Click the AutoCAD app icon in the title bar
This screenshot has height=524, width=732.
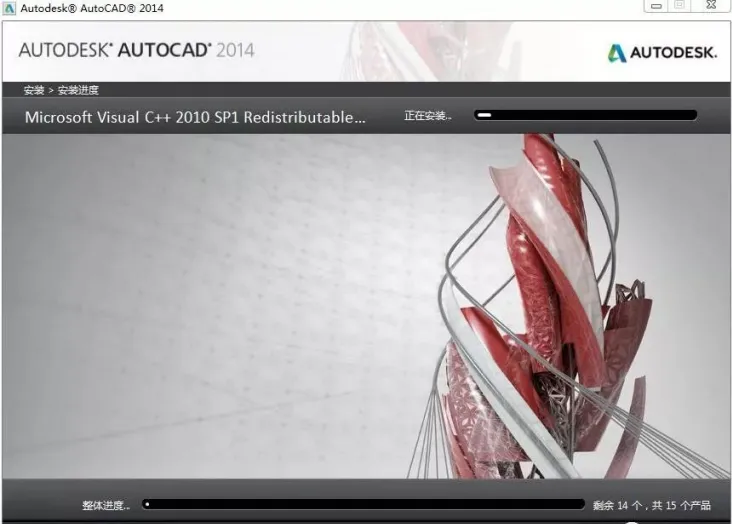point(8,7)
